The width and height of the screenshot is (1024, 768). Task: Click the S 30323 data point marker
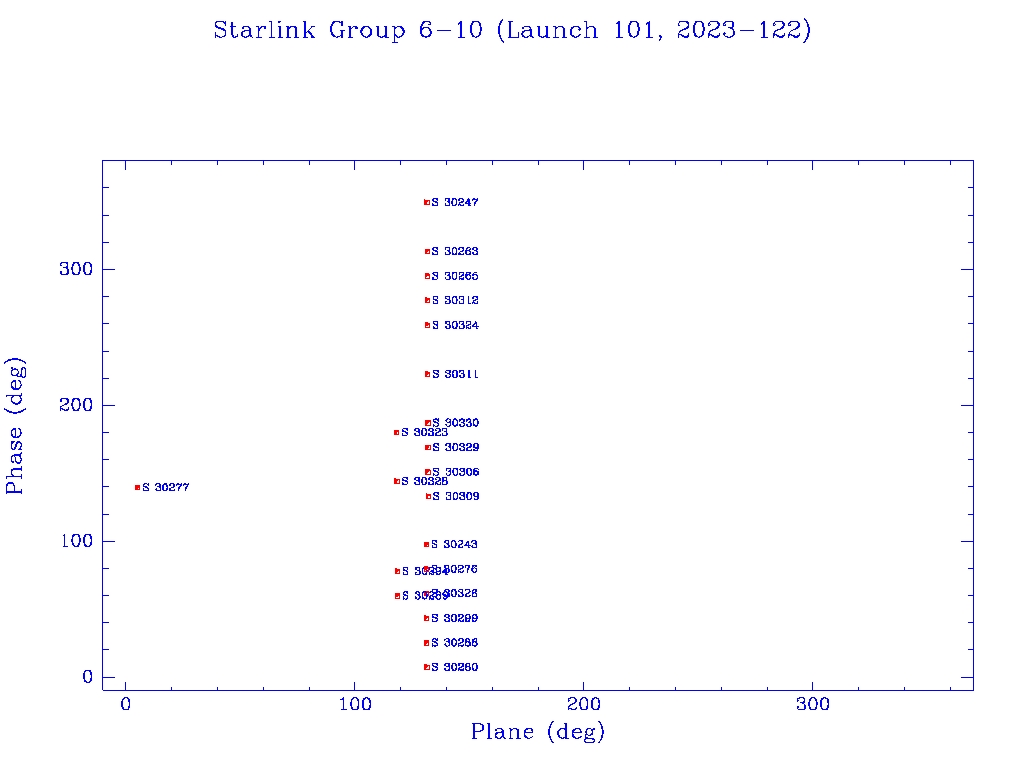(397, 432)
